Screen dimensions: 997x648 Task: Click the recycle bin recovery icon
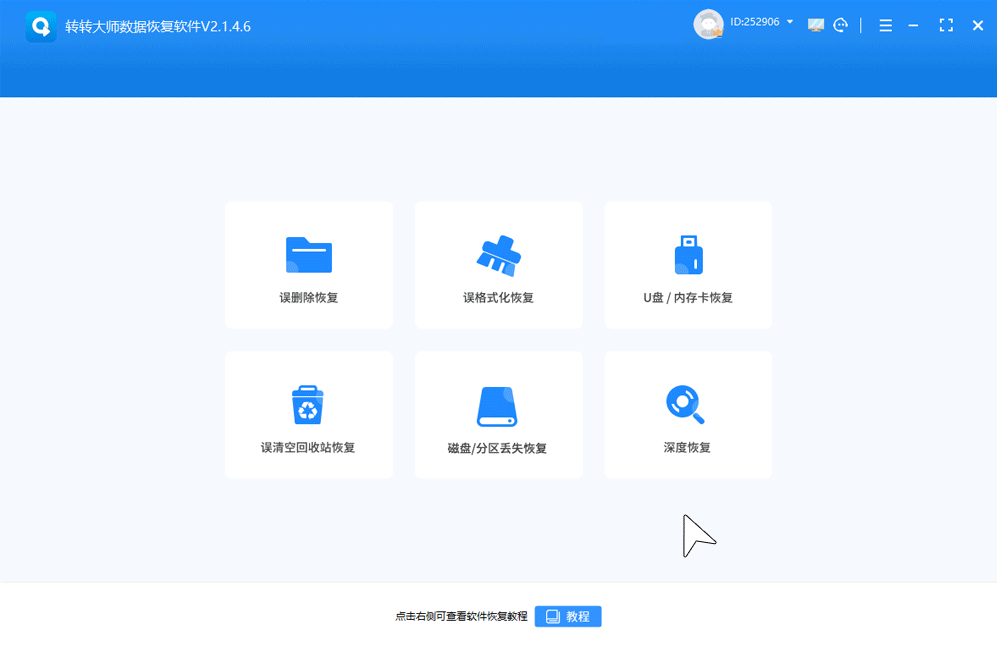[308, 405]
